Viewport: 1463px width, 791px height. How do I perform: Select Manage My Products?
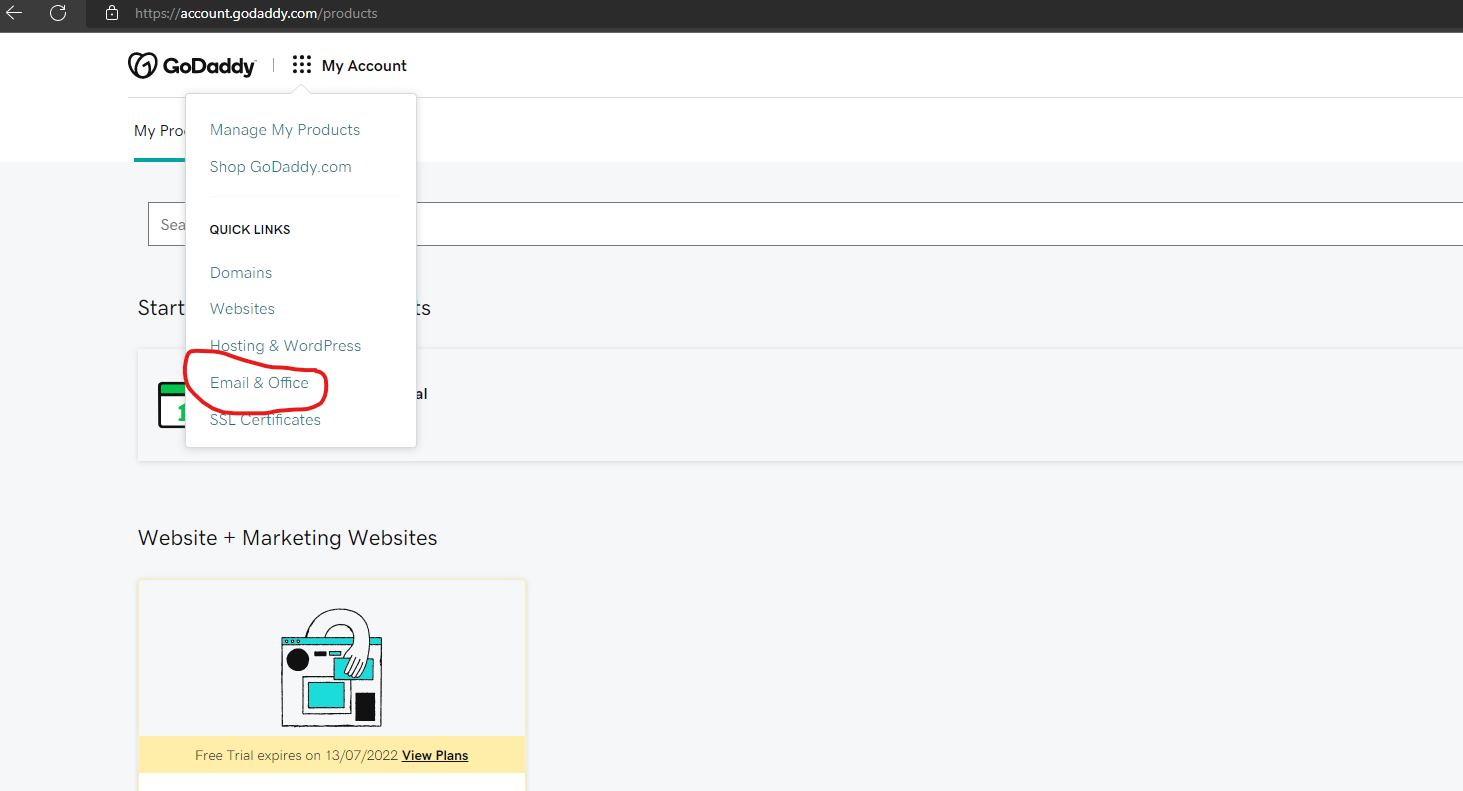(x=285, y=130)
